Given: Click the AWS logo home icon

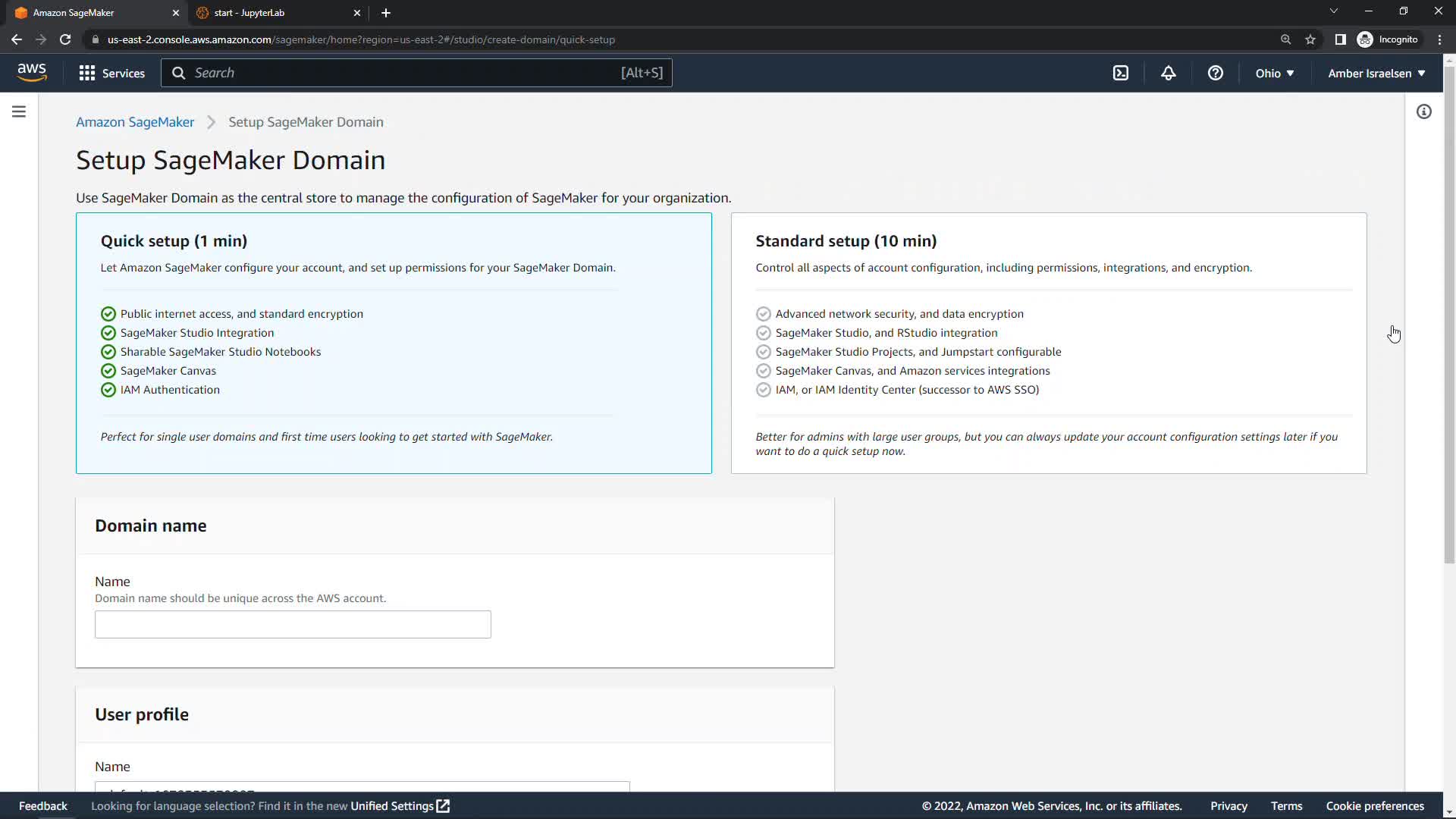Looking at the screenshot, I should (32, 72).
